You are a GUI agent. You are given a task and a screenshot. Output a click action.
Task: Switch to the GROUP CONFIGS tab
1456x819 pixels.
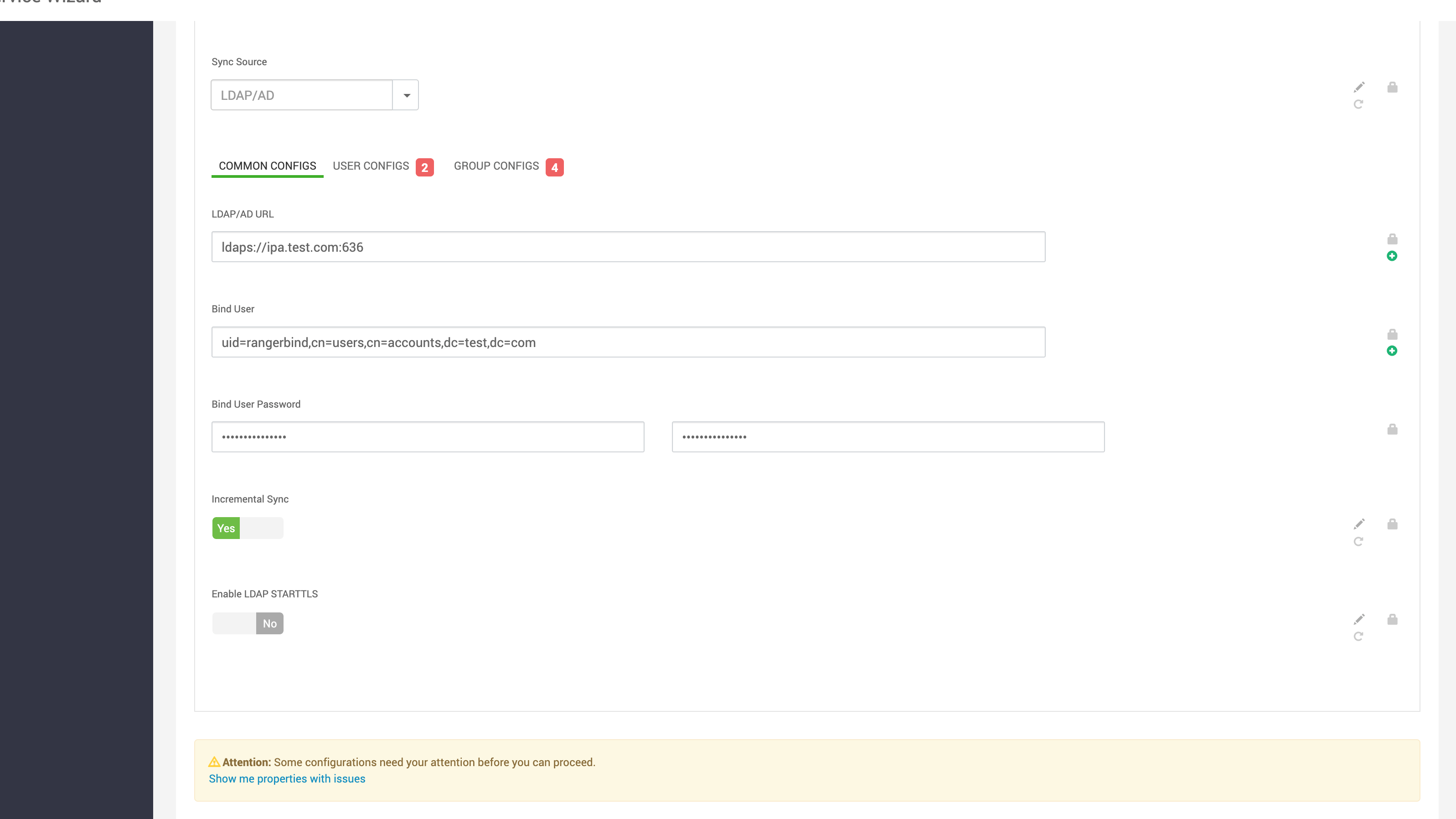coord(496,166)
